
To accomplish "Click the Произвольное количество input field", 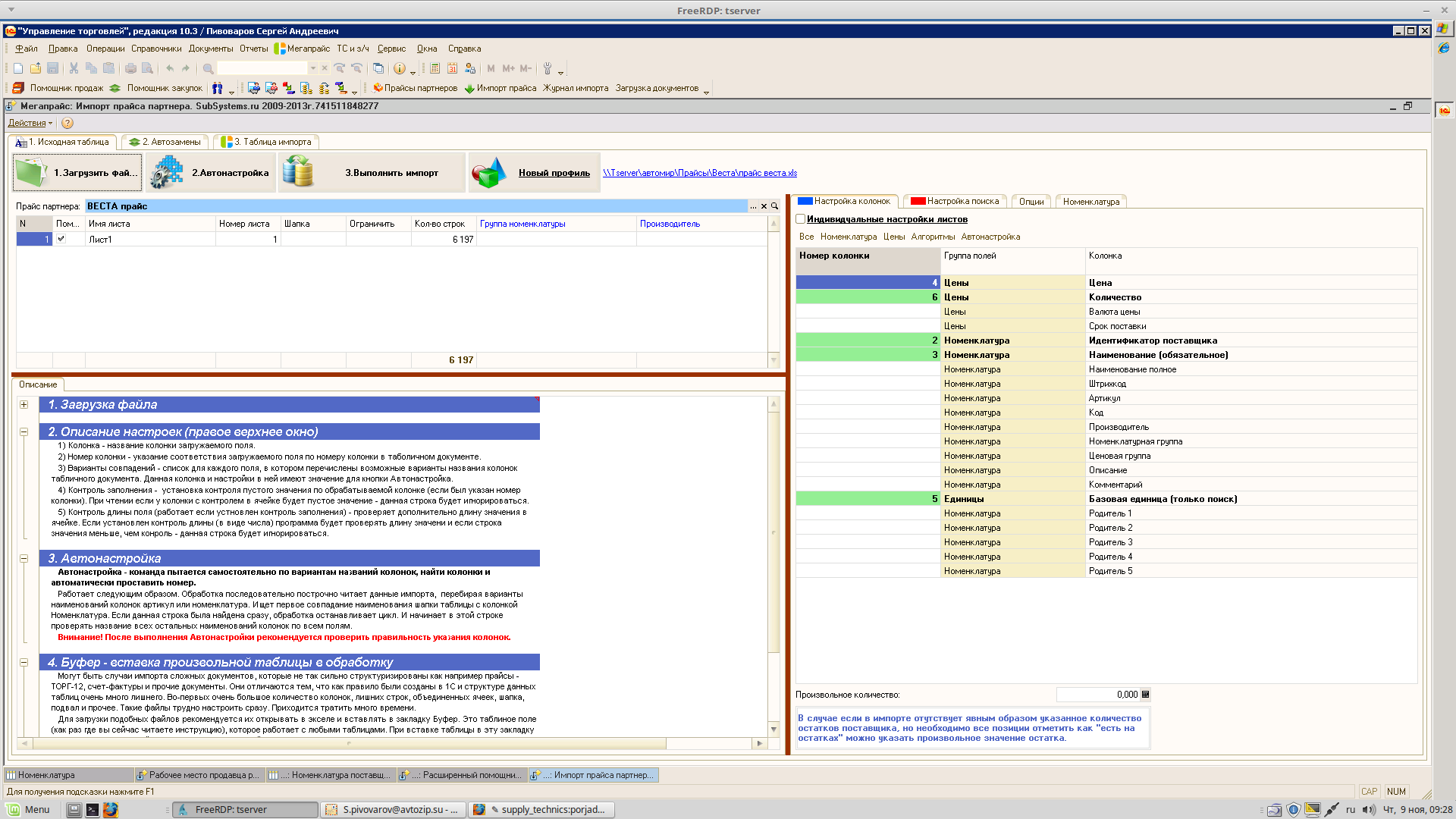I will 1097,695.
